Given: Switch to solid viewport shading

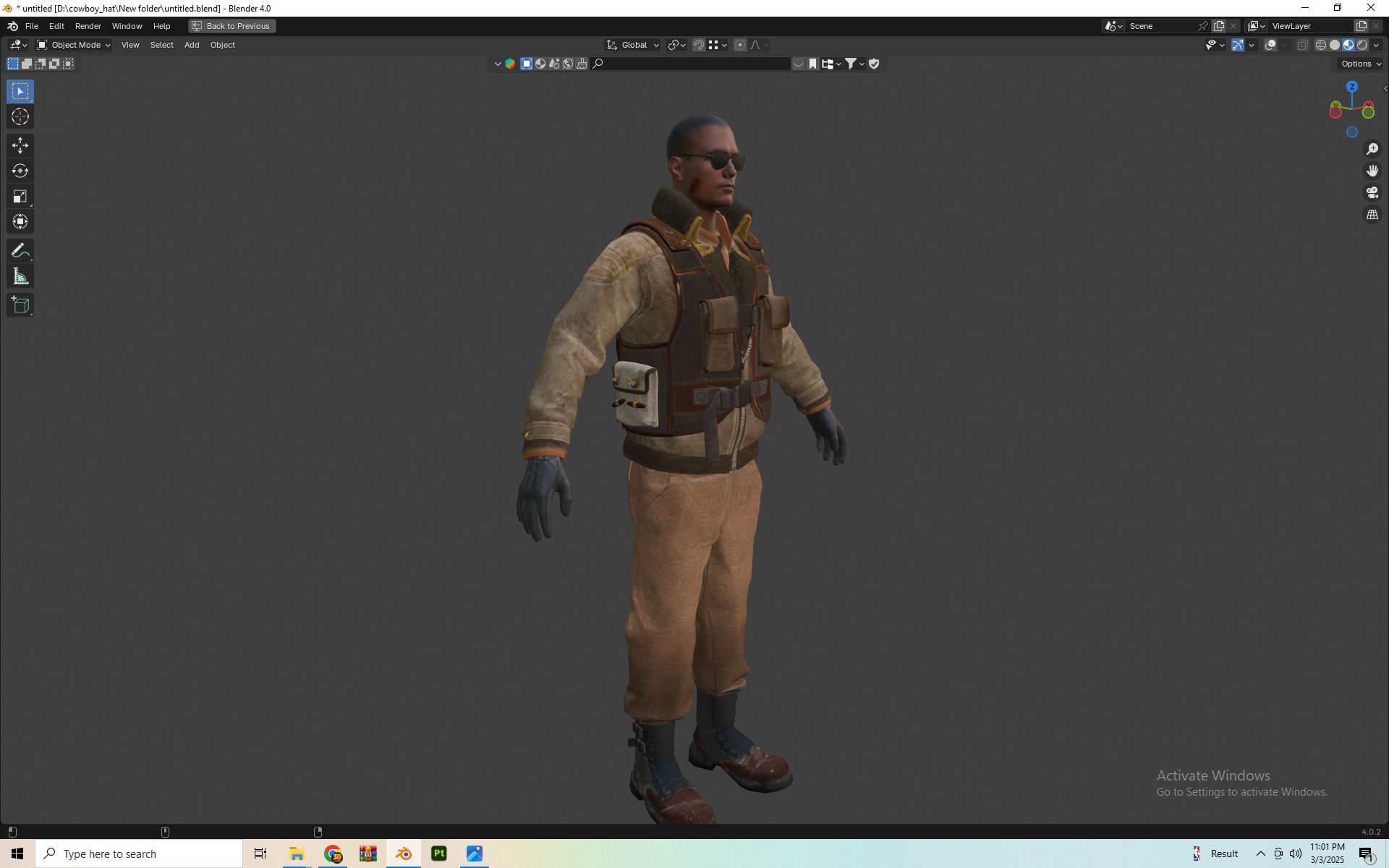Looking at the screenshot, I should pos(1335,45).
